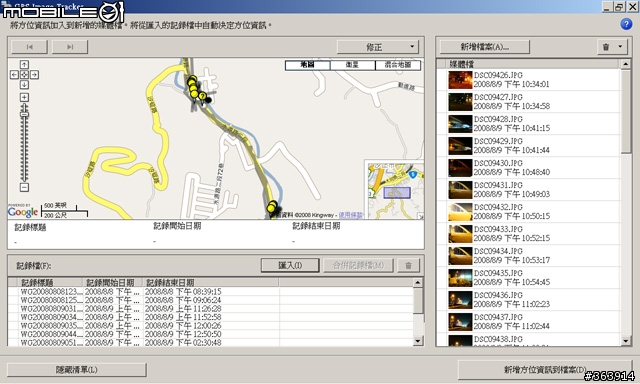The width and height of the screenshot is (640, 384).
Task: Click 隱藏清單(L) button
Action: (76, 370)
